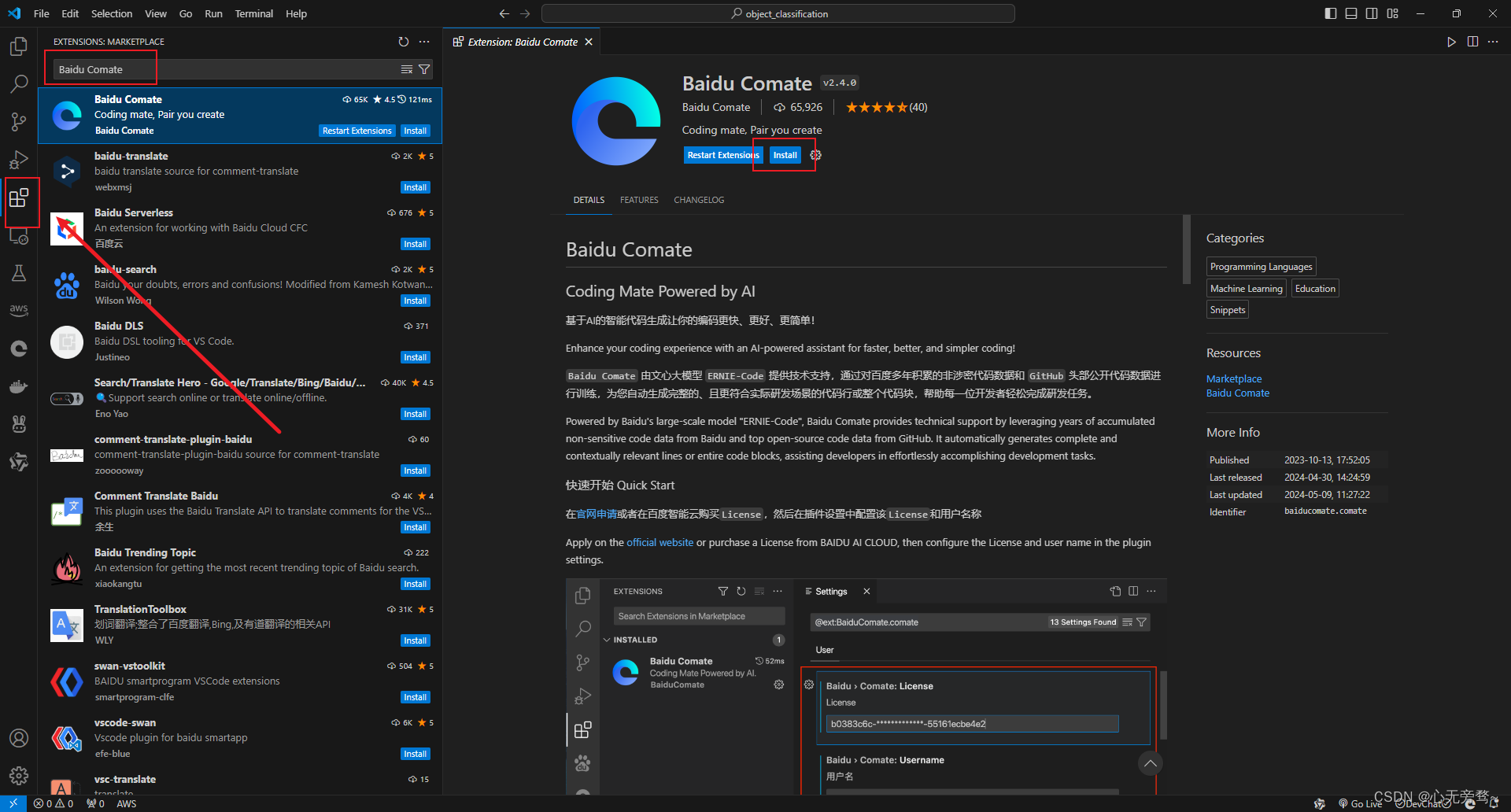Image resolution: width=1511 pixels, height=812 pixels.
Task: Open the swan-vstoolkit extension entry
Action: (x=240, y=681)
